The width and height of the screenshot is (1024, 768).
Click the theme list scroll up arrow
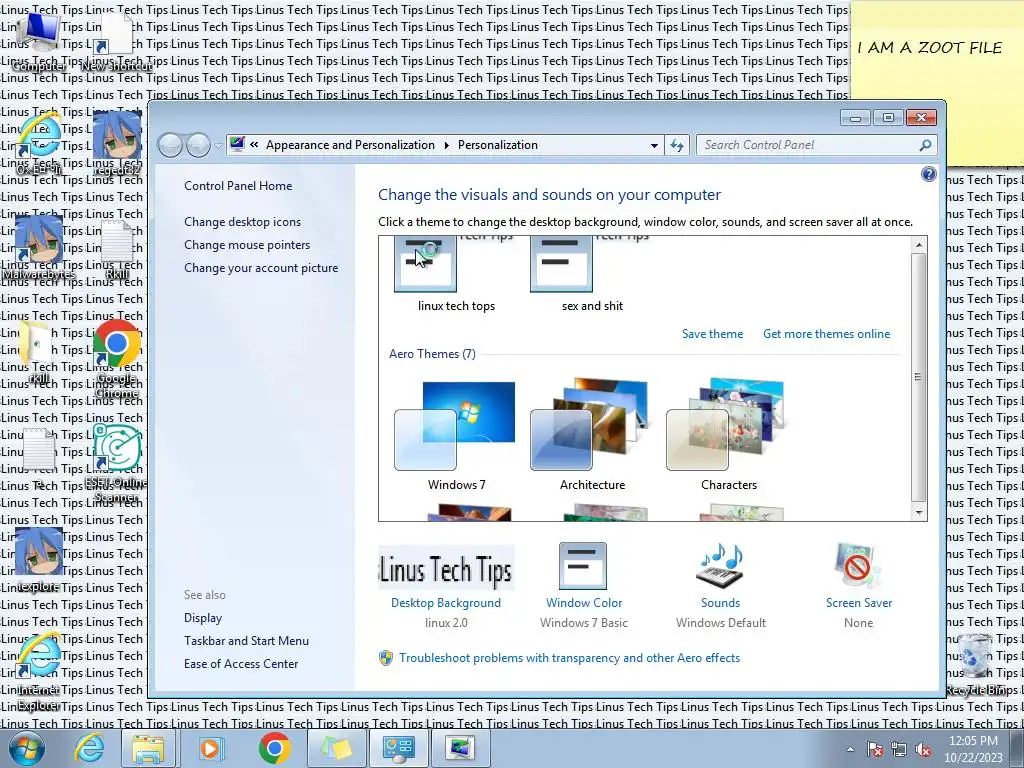[x=919, y=246]
